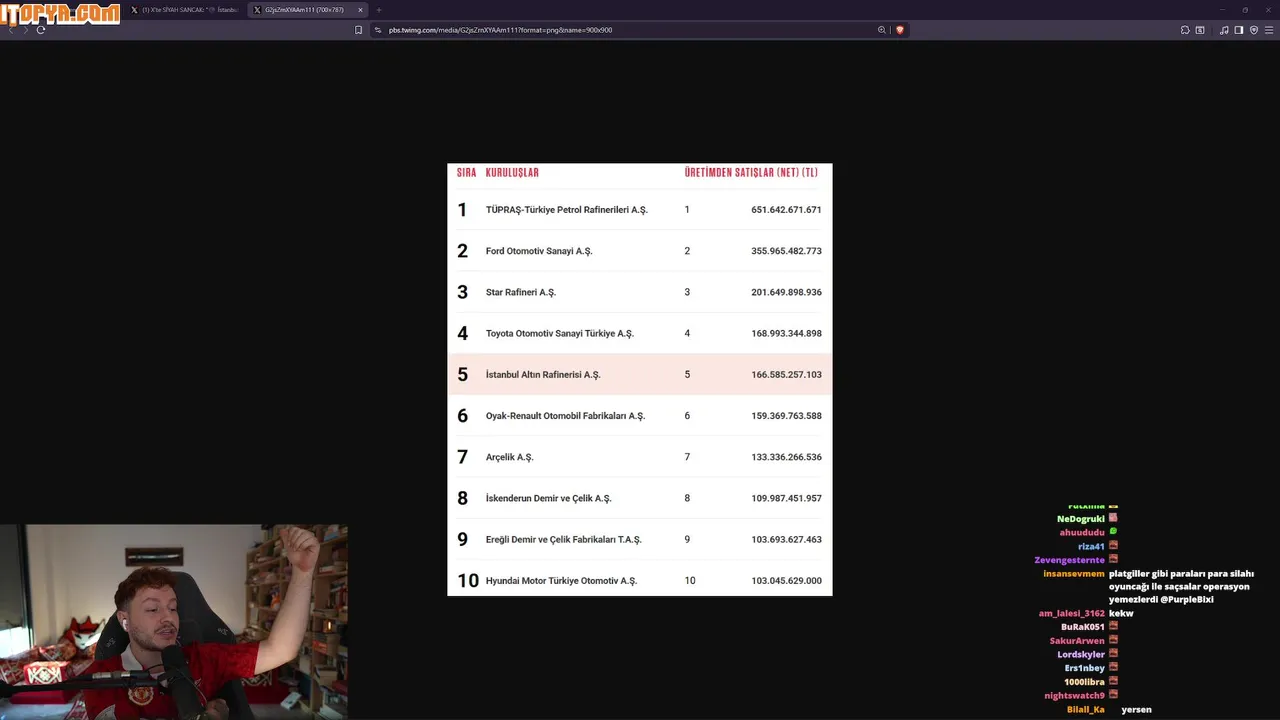Click the icon left of the music note
Screen dimensions: 1280x720
click(1200, 30)
